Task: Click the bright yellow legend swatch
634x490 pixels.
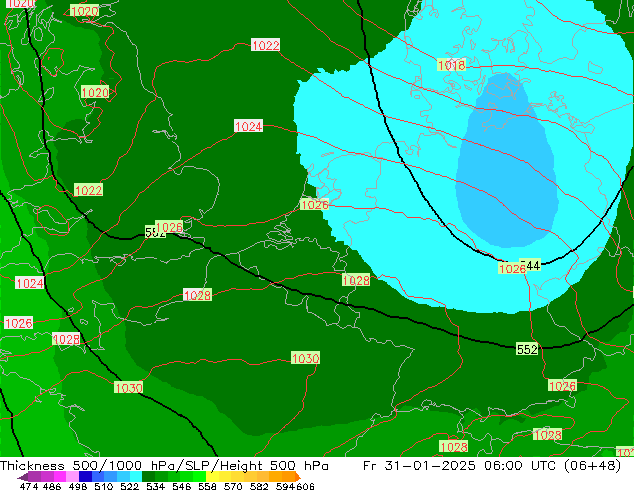Action: click(212, 477)
